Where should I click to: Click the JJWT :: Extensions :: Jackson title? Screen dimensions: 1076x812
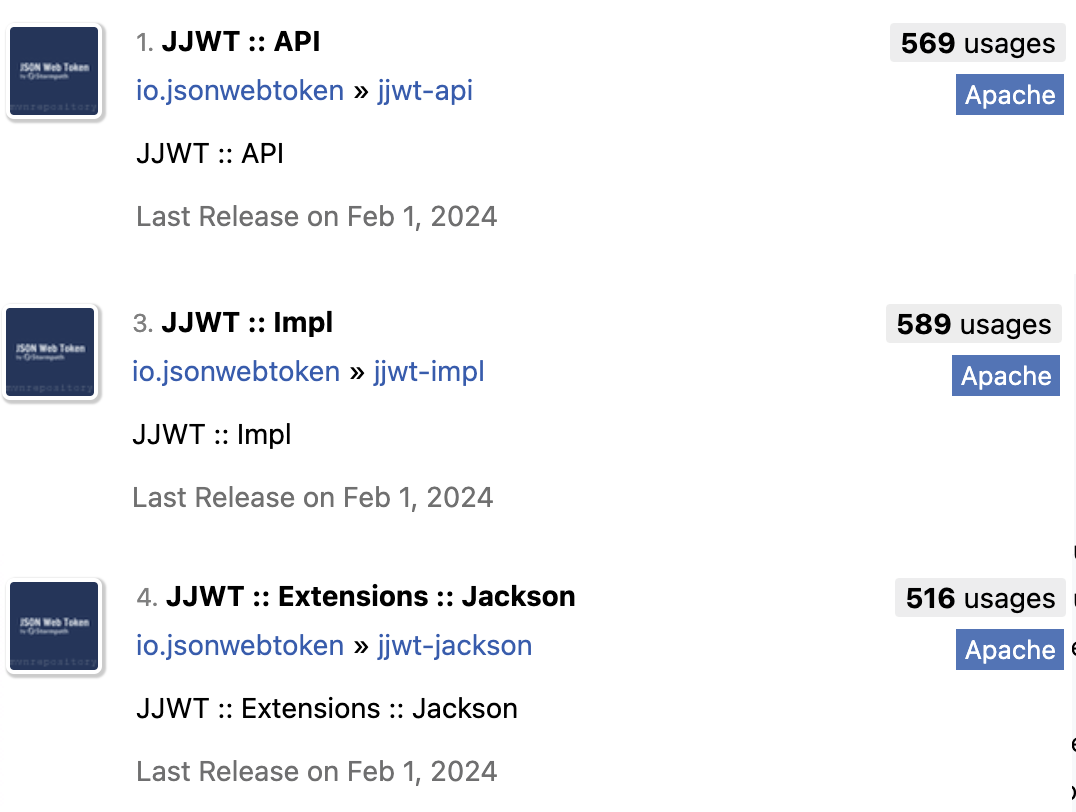click(x=371, y=596)
